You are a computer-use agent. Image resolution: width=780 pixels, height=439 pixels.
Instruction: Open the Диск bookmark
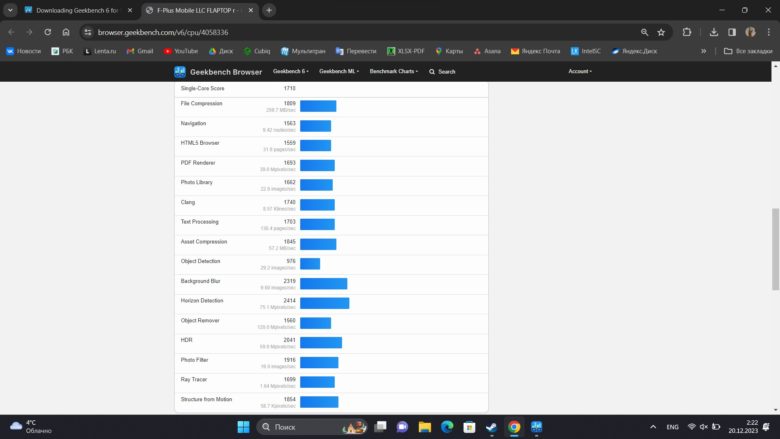pyautogui.click(x=220, y=51)
